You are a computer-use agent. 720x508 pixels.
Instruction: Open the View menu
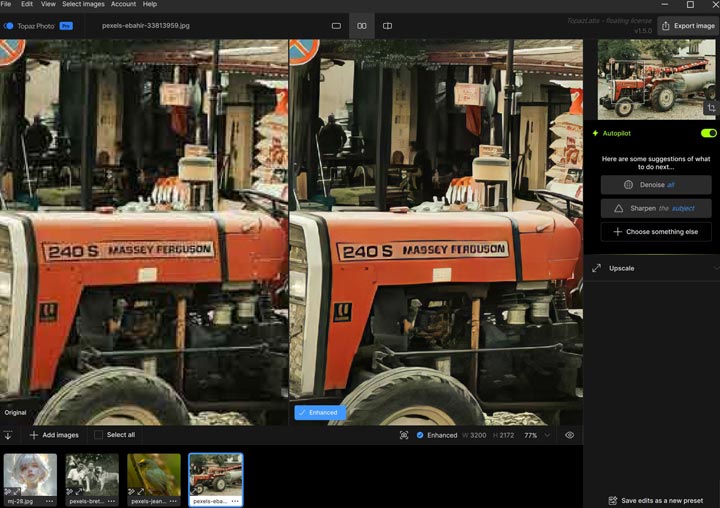point(48,4)
